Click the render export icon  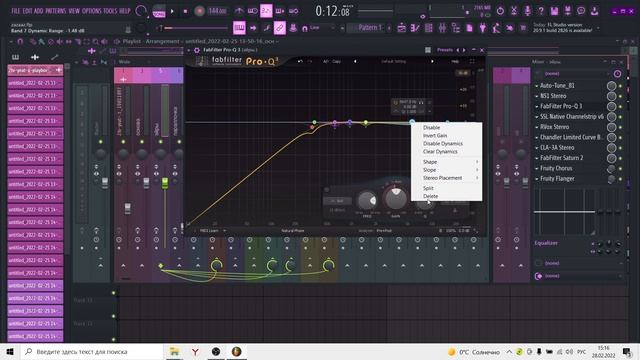click(568, 11)
